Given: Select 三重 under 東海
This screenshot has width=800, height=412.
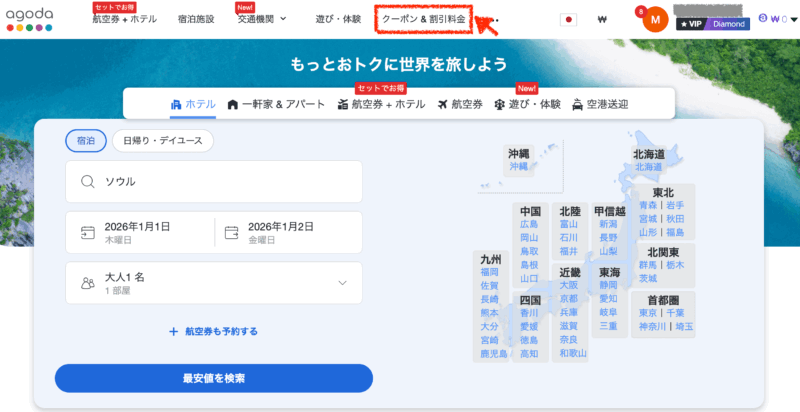Looking at the screenshot, I should click(x=608, y=326).
